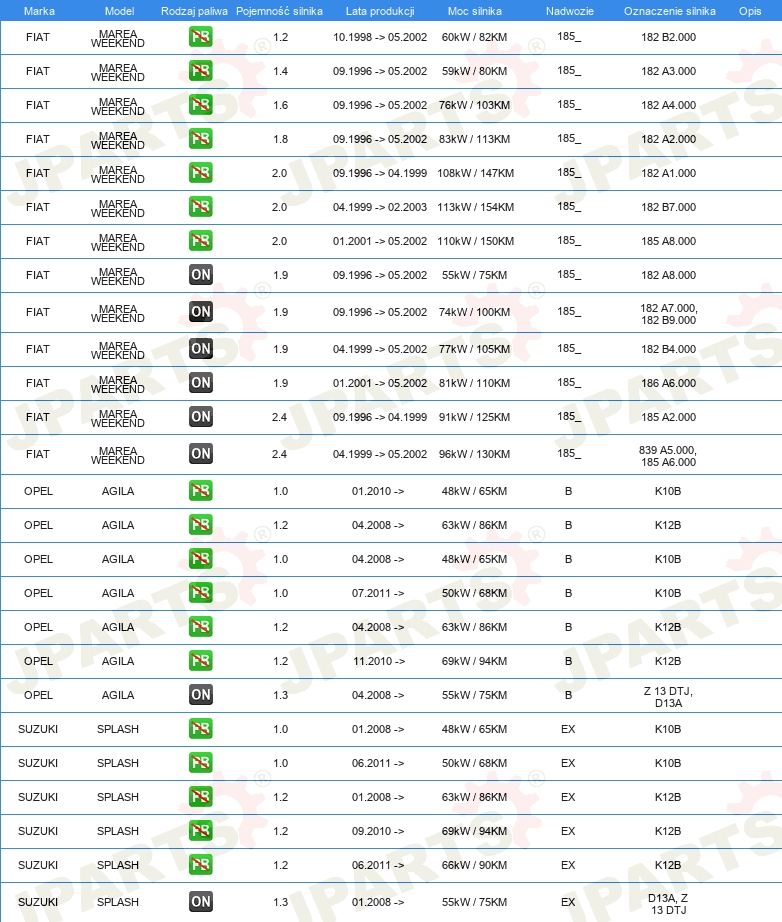This screenshot has height=922, width=782.
Task: Select the power cell 91kW / 125KM
Action: click(x=474, y=417)
